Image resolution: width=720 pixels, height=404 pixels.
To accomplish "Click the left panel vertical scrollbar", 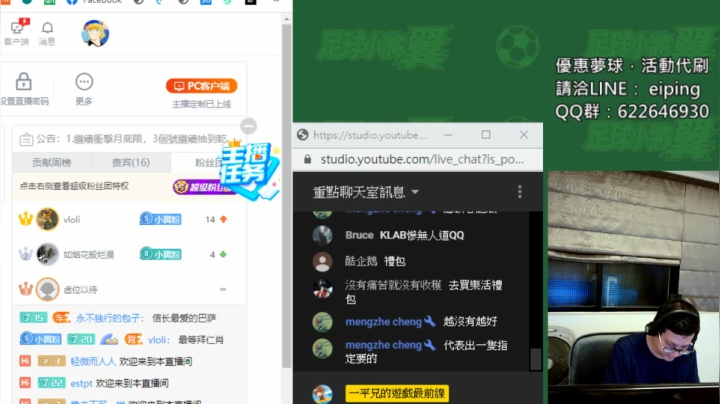I will [287, 195].
